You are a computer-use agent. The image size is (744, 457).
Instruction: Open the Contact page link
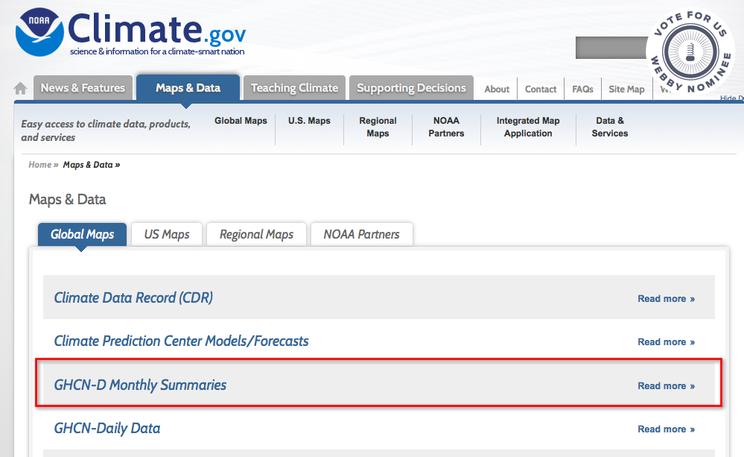tap(541, 89)
